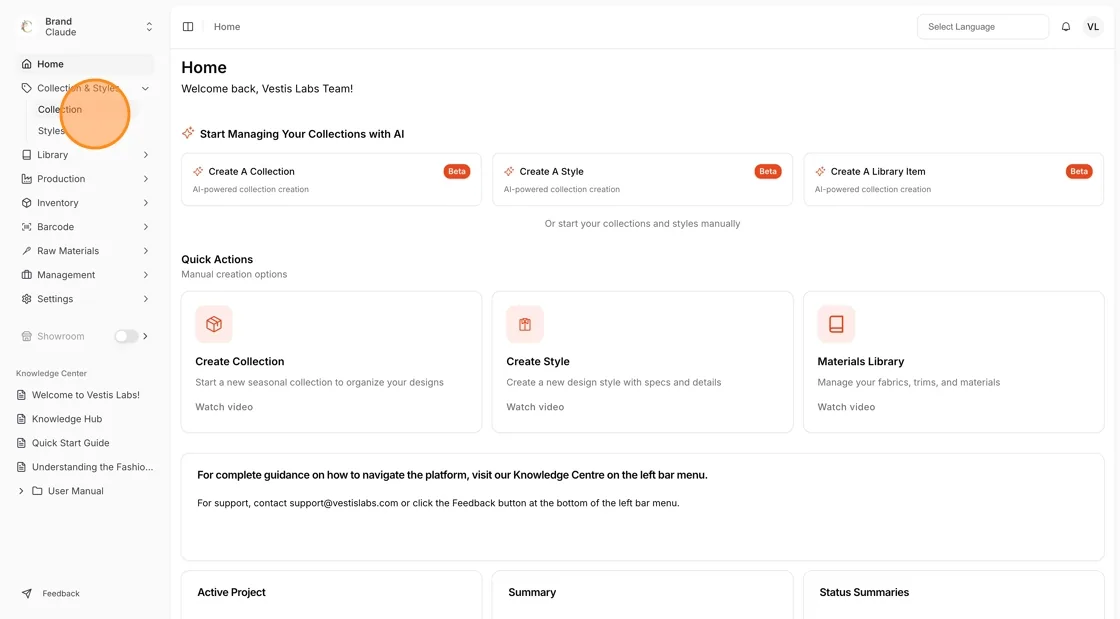
Task: Click the Inventory cube icon in sidebar
Action: click(26, 203)
